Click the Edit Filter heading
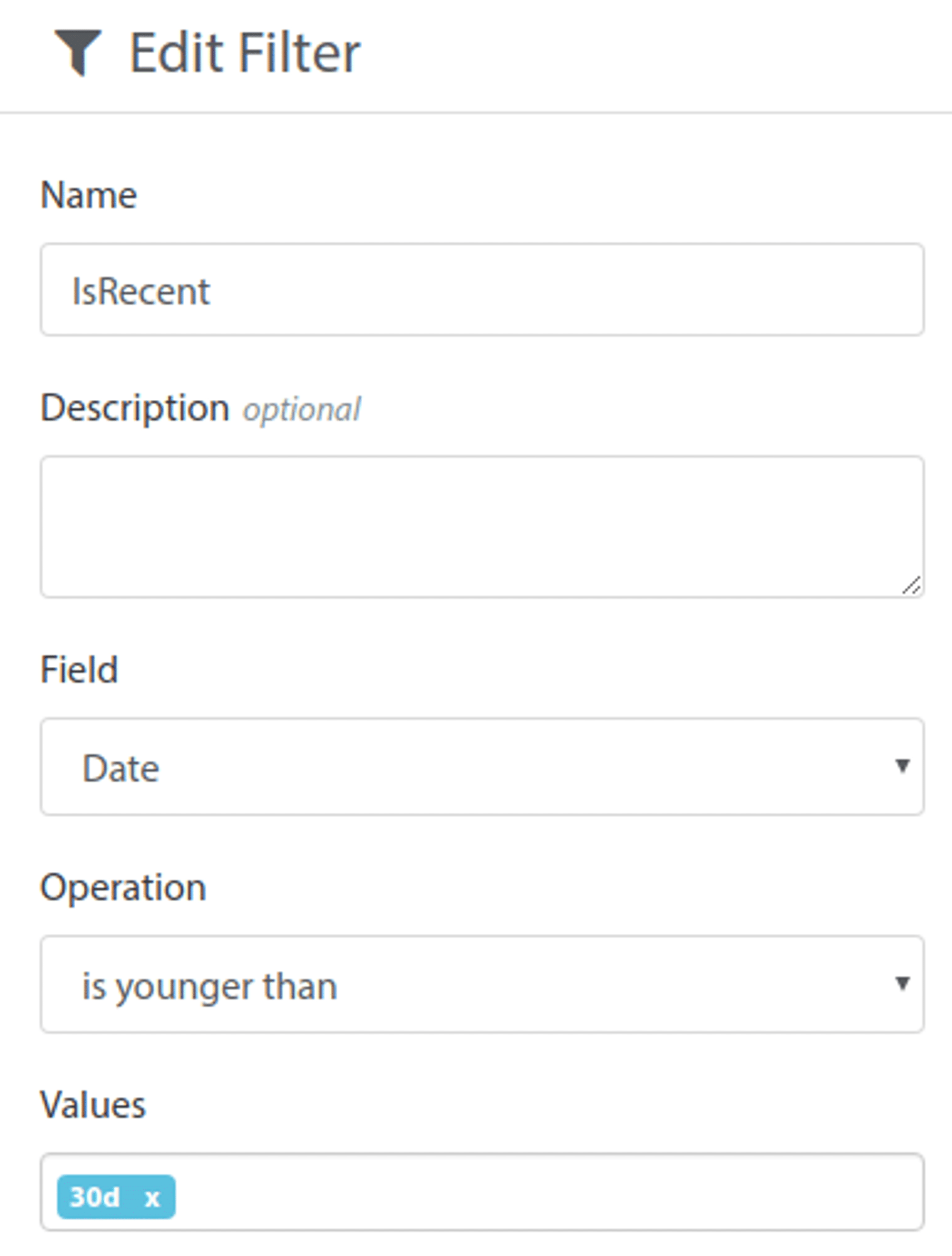952x1256 pixels. pos(245,53)
